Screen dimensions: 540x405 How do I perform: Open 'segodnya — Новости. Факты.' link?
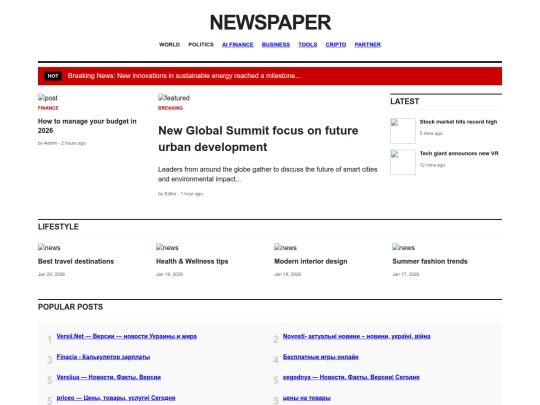point(351,377)
